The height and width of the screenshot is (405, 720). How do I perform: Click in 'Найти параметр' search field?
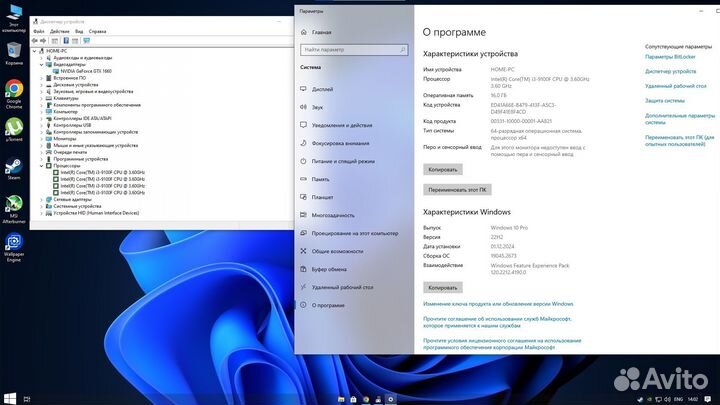[354, 50]
